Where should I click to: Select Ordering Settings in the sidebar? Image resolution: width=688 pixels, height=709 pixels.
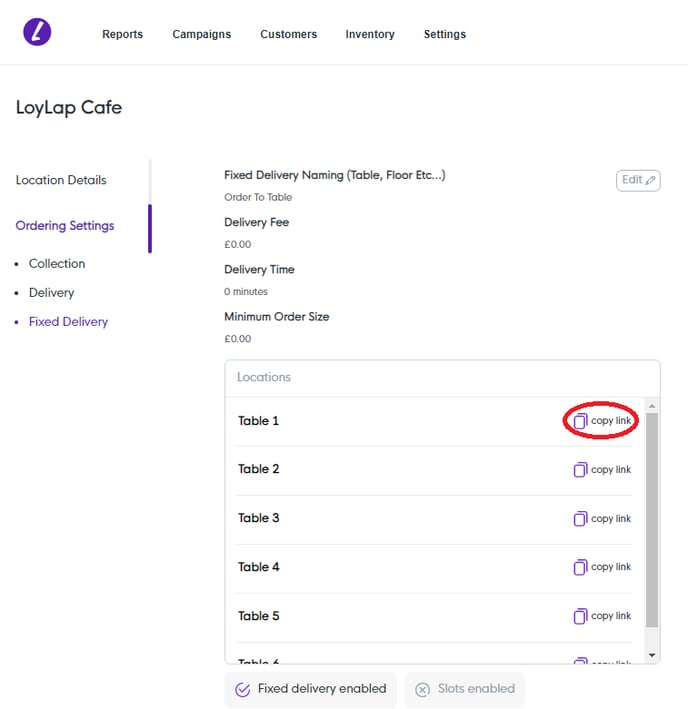(x=65, y=226)
